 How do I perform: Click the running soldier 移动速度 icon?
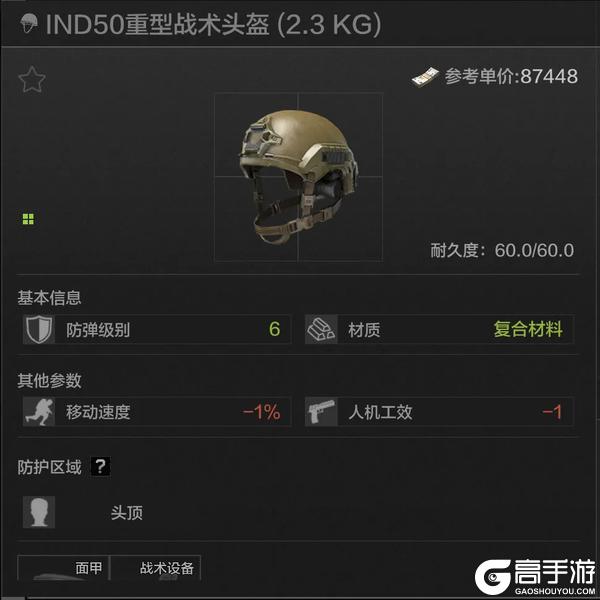39,412
